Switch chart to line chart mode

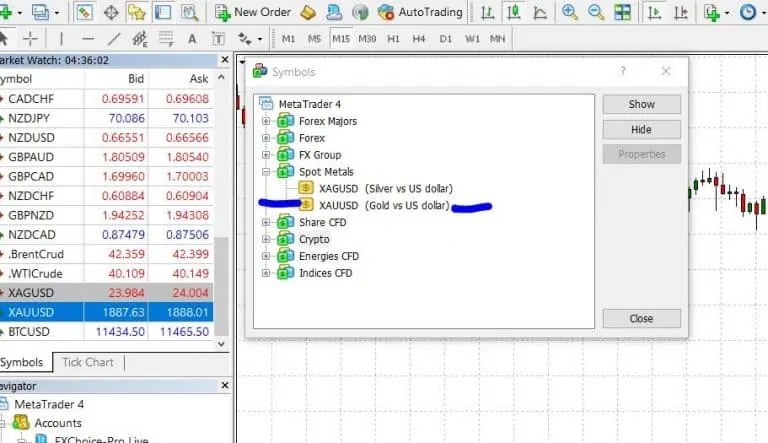pyautogui.click(x=540, y=12)
